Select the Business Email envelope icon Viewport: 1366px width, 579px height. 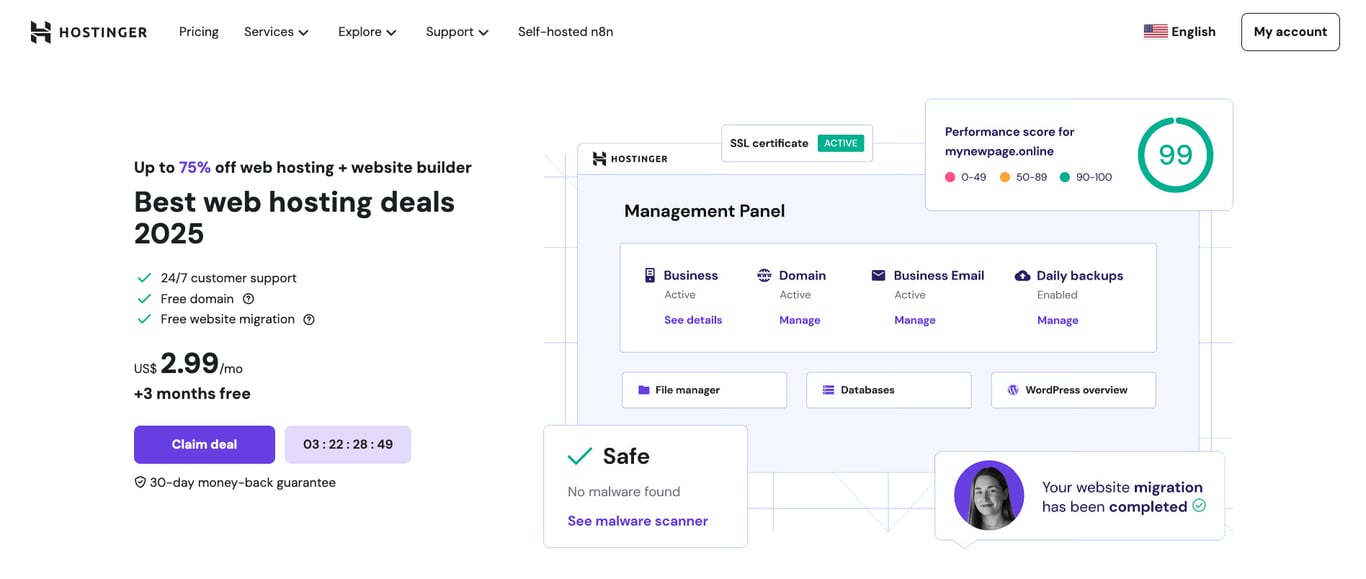[x=878, y=275]
